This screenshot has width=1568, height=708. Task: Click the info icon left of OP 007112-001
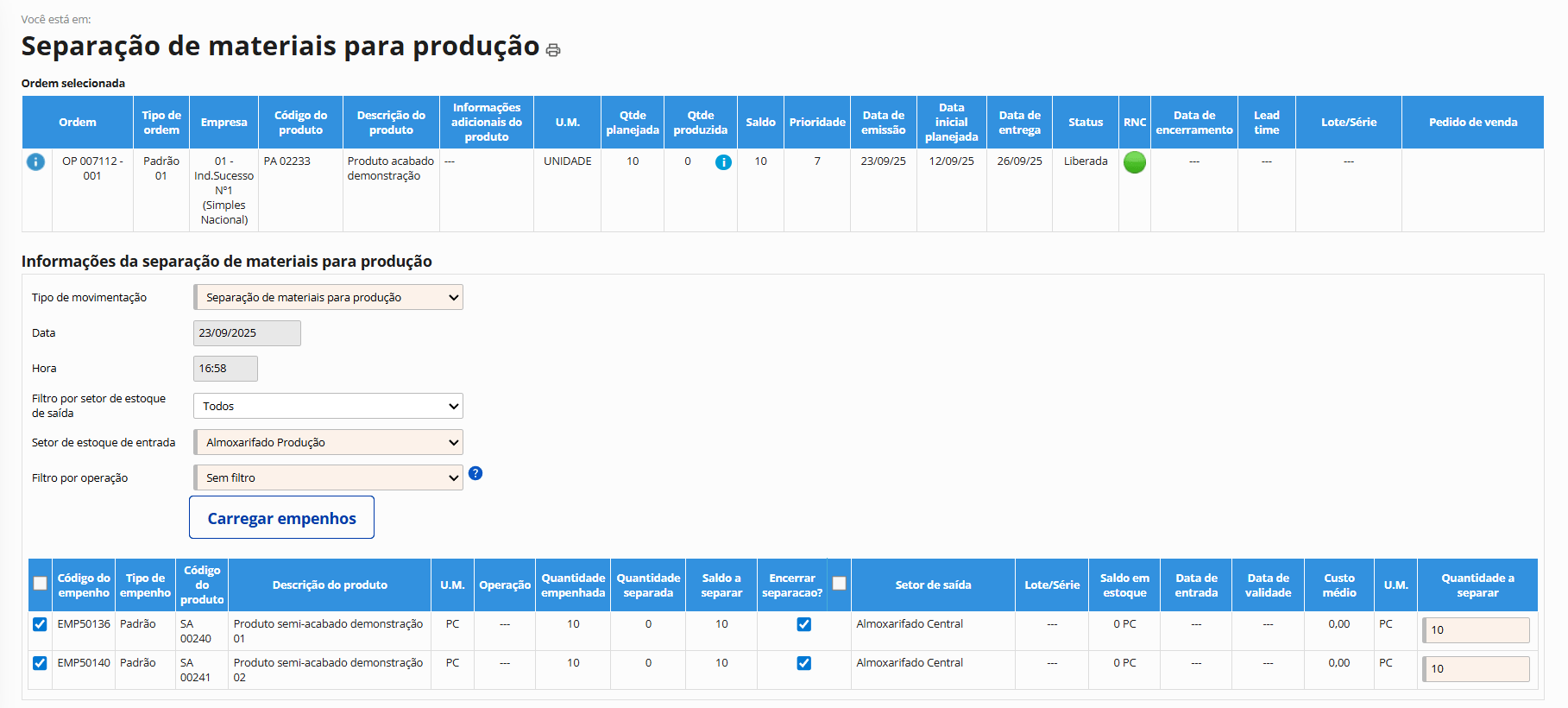click(35, 161)
